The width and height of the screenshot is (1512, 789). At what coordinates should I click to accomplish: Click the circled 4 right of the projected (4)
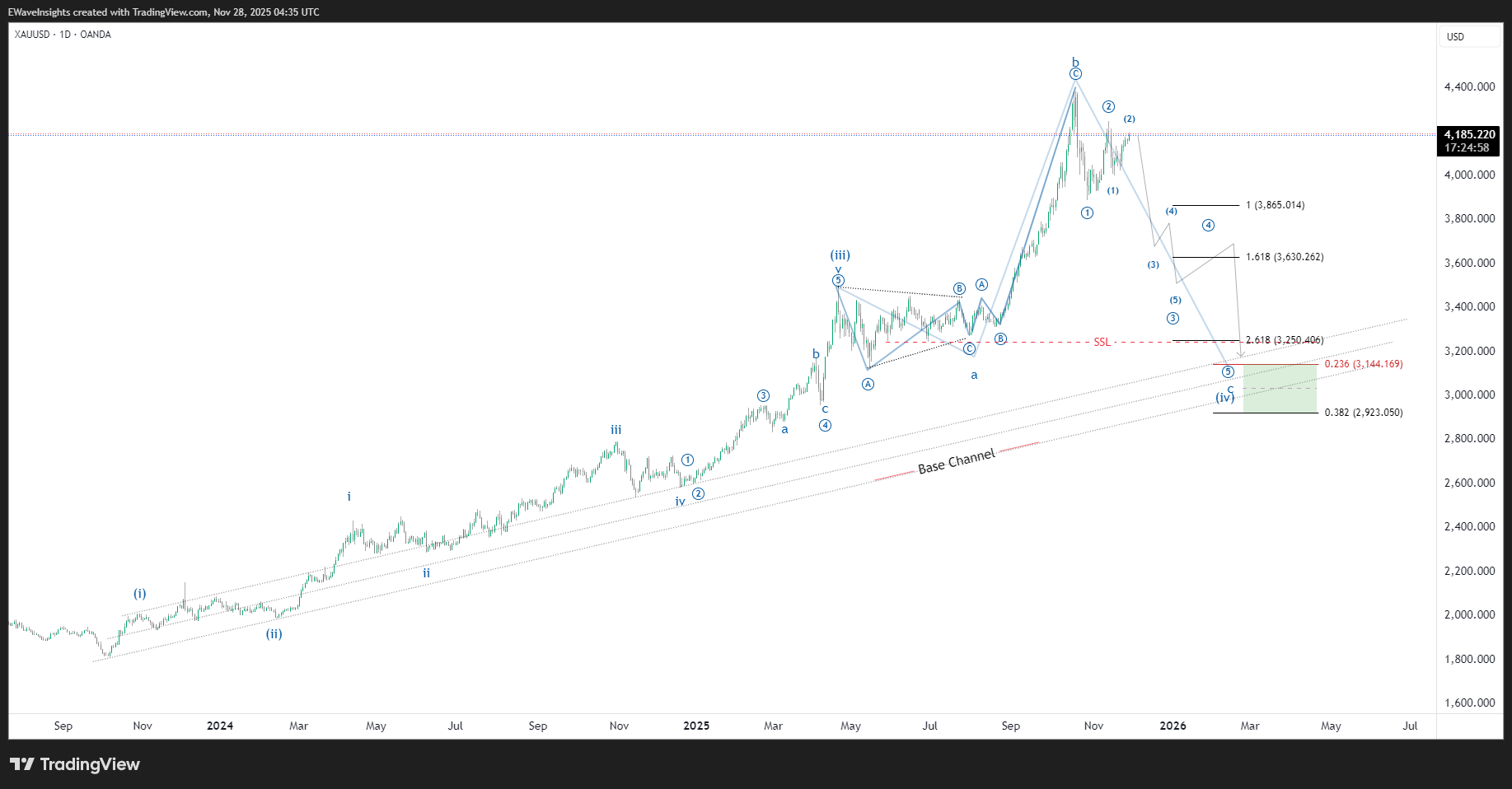tap(1207, 225)
